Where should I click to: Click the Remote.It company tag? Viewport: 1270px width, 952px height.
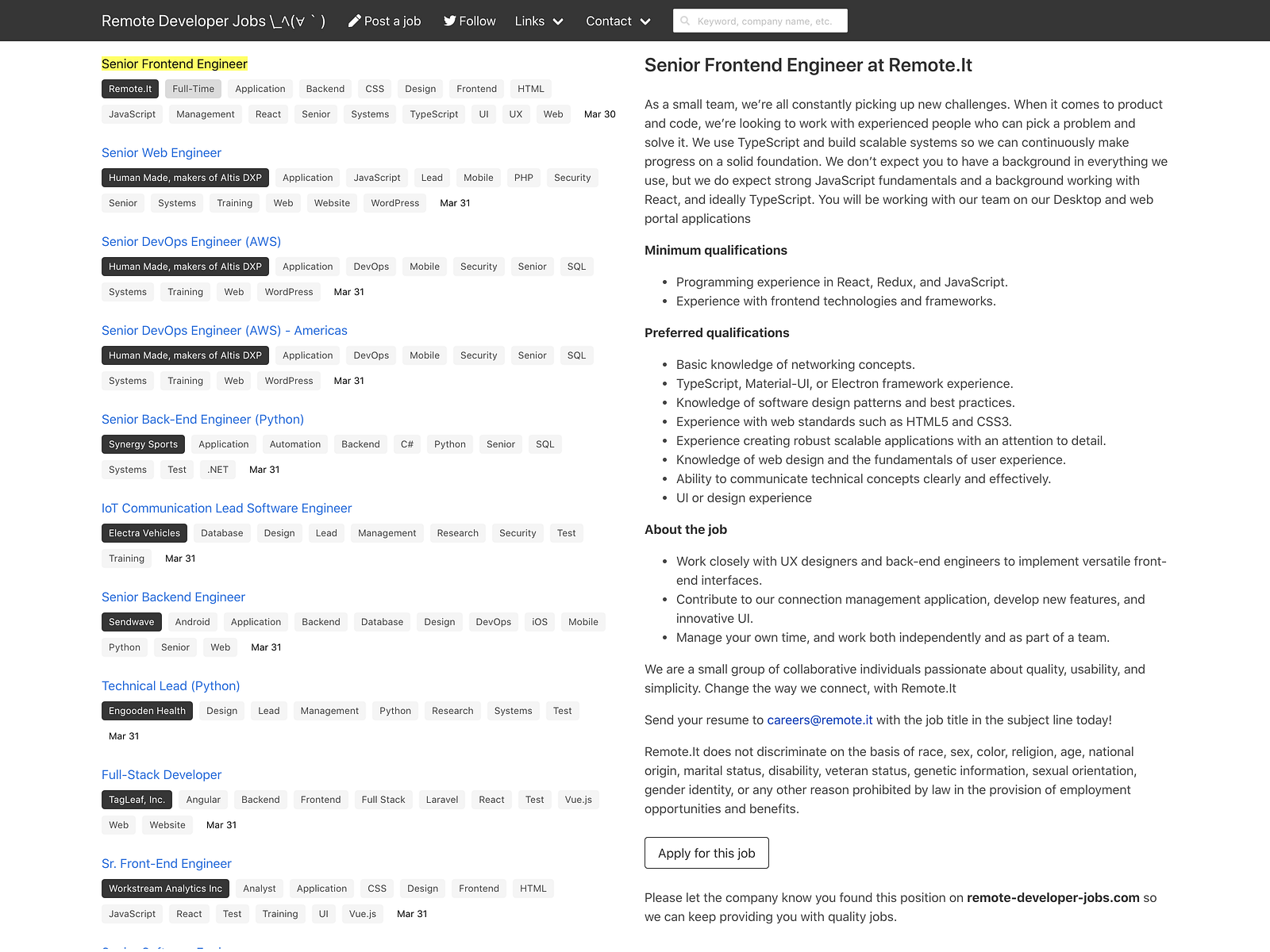tap(130, 89)
